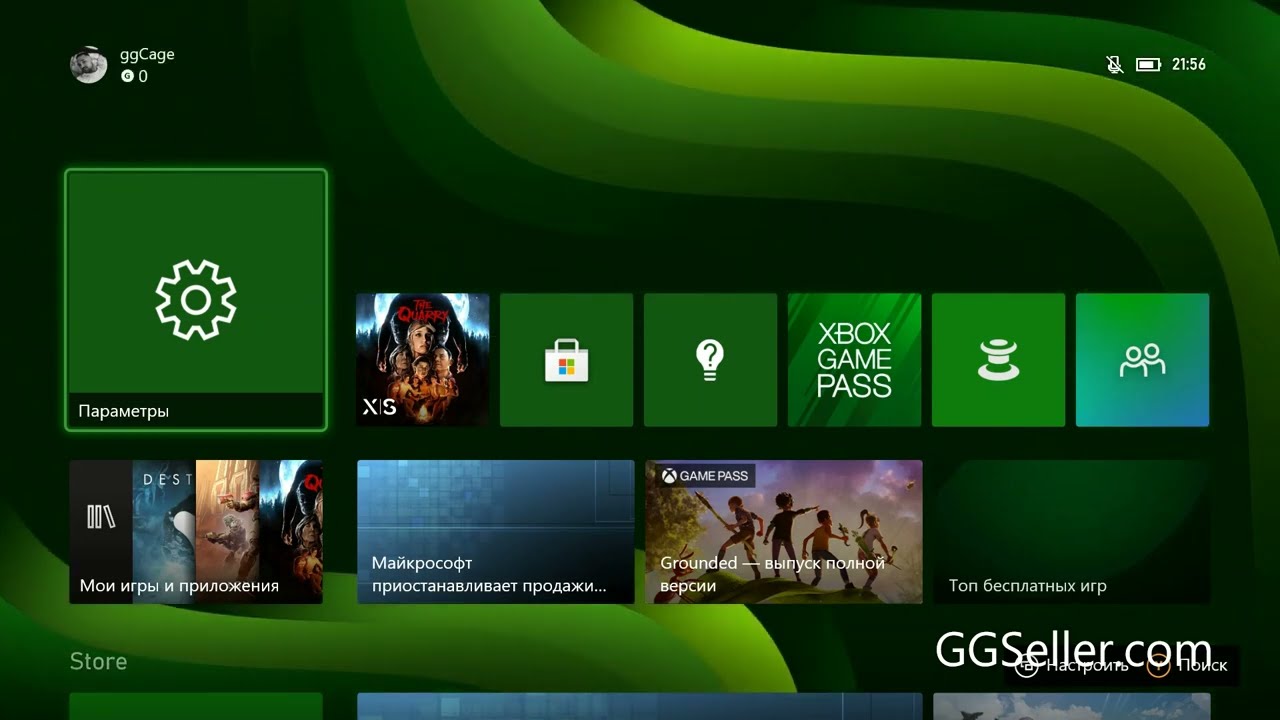Launch The Quarry game tile
The width and height of the screenshot is (1280, 720).
click(x=423, y=360)
